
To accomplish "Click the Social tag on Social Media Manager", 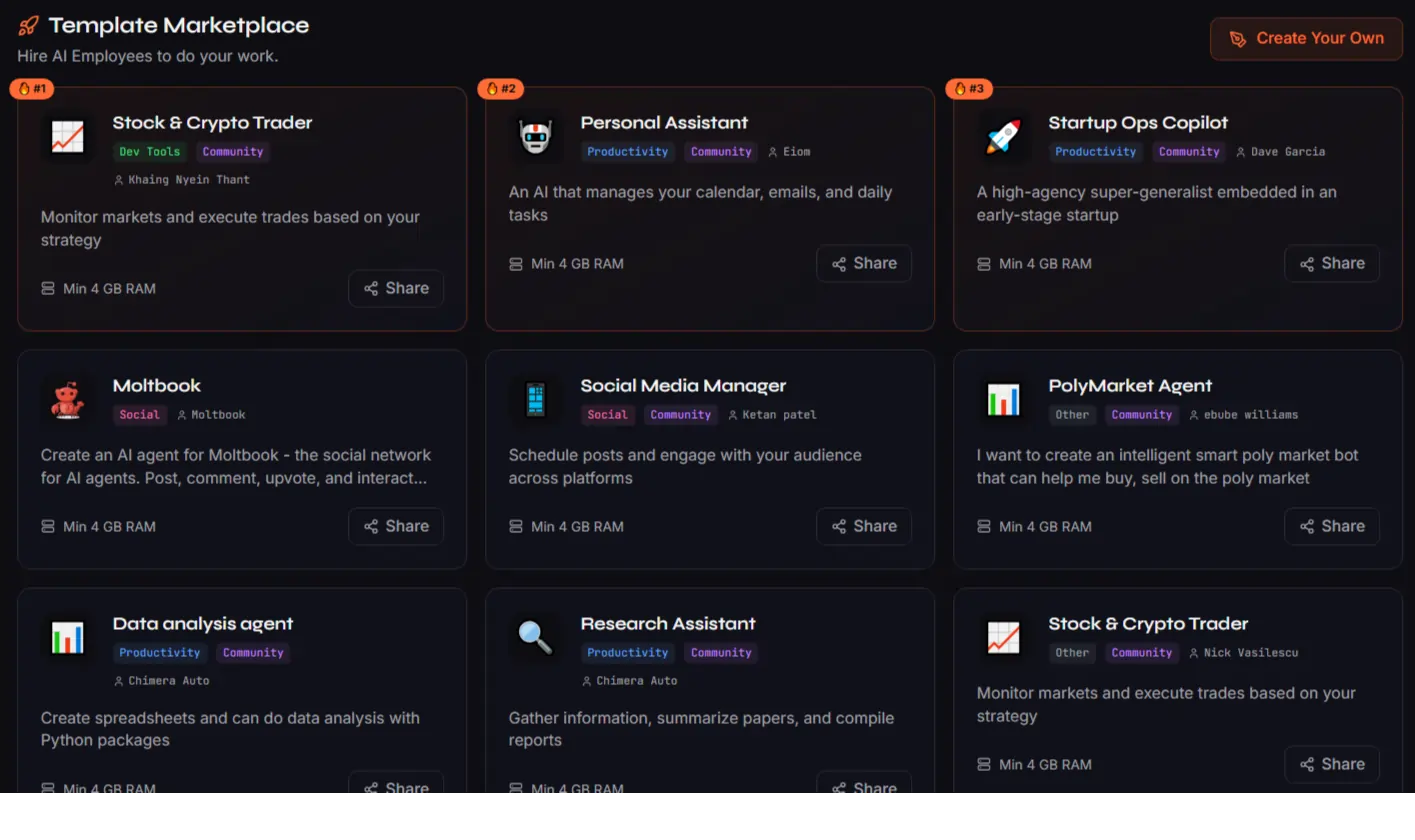I will click(x=607, y=415).
